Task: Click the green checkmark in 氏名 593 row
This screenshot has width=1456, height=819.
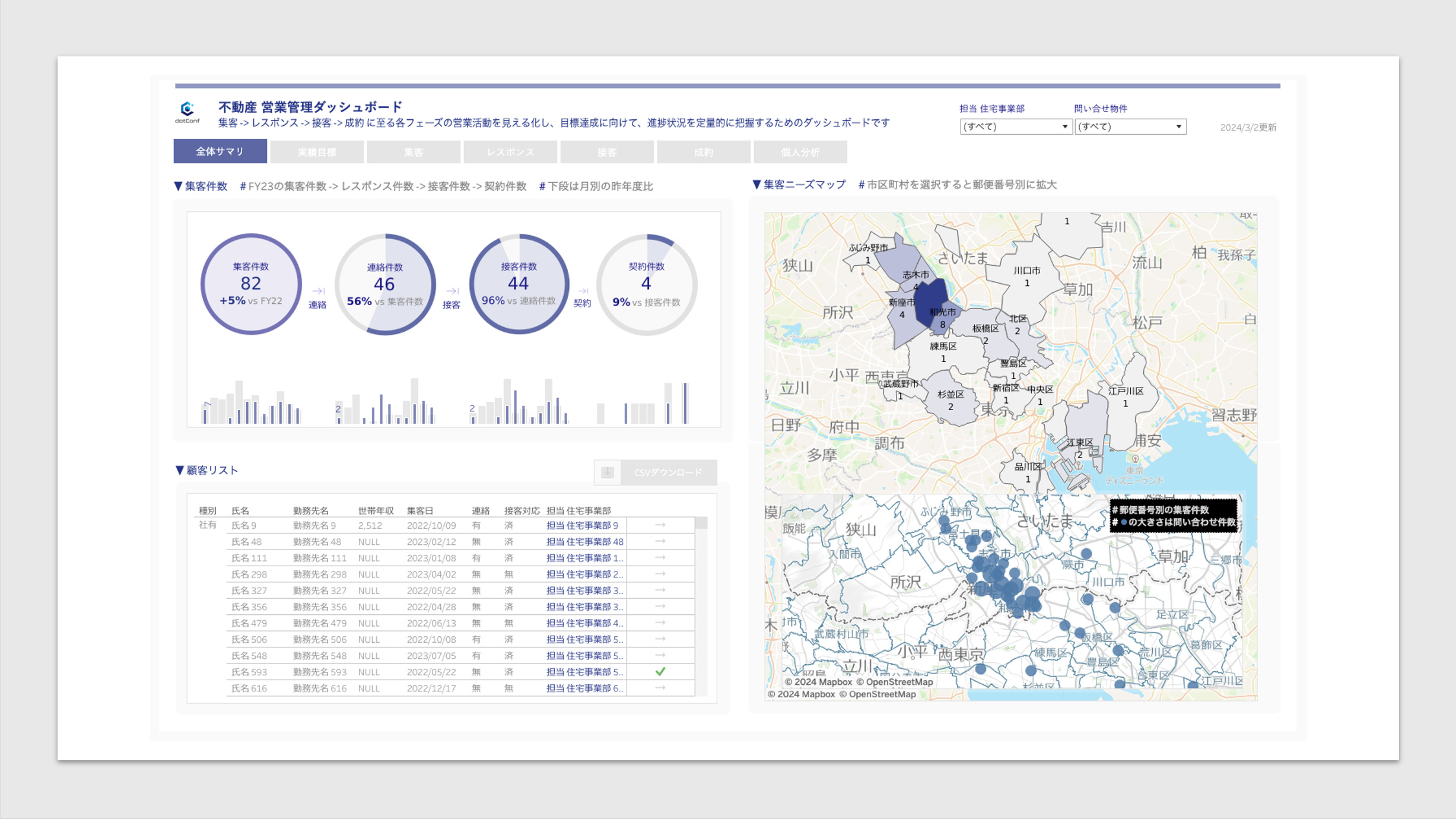Action: 660,672
